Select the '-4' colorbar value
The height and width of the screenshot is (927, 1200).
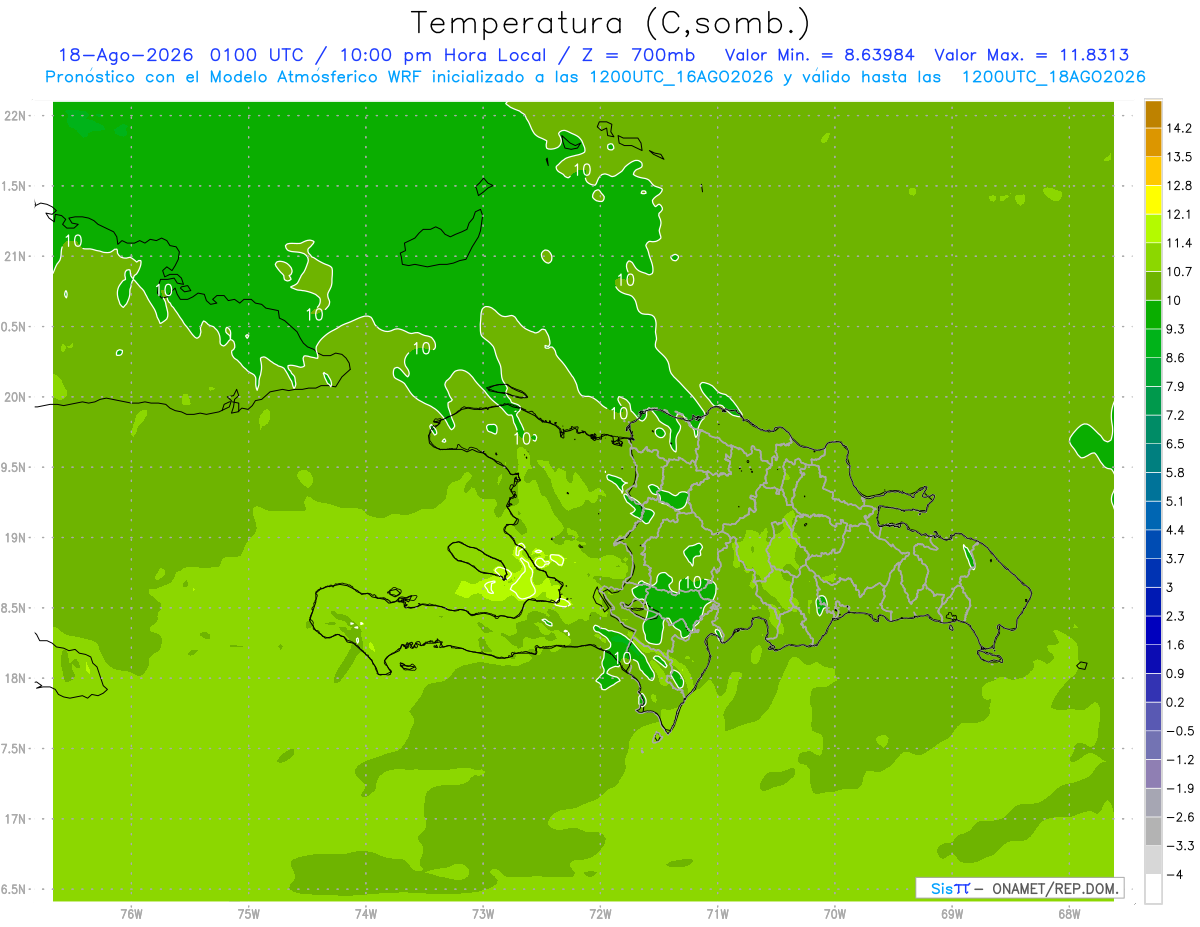point(1175,875)
